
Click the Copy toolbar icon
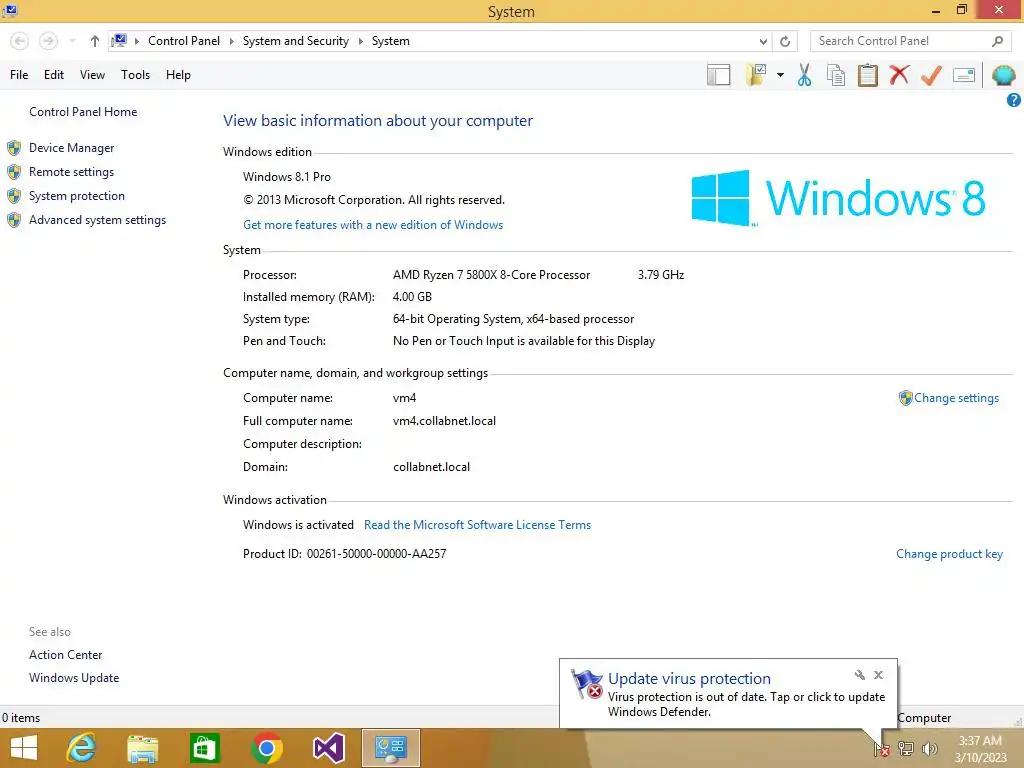pyautogui.click(x=836, y=75)
